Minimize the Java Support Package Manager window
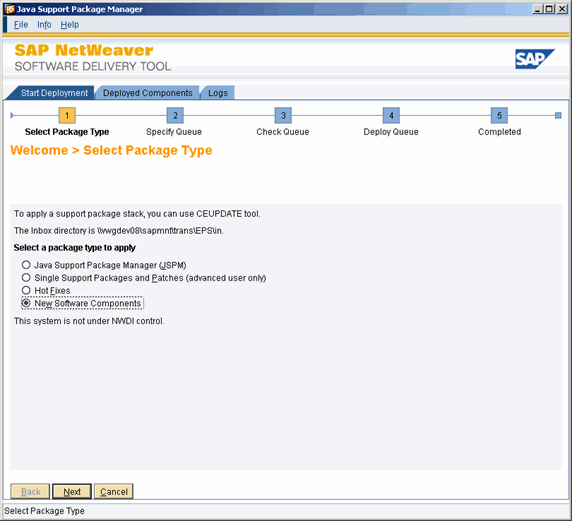Image resolution: width=572 pixels, height=521 pixels. [x=537, y=9]
